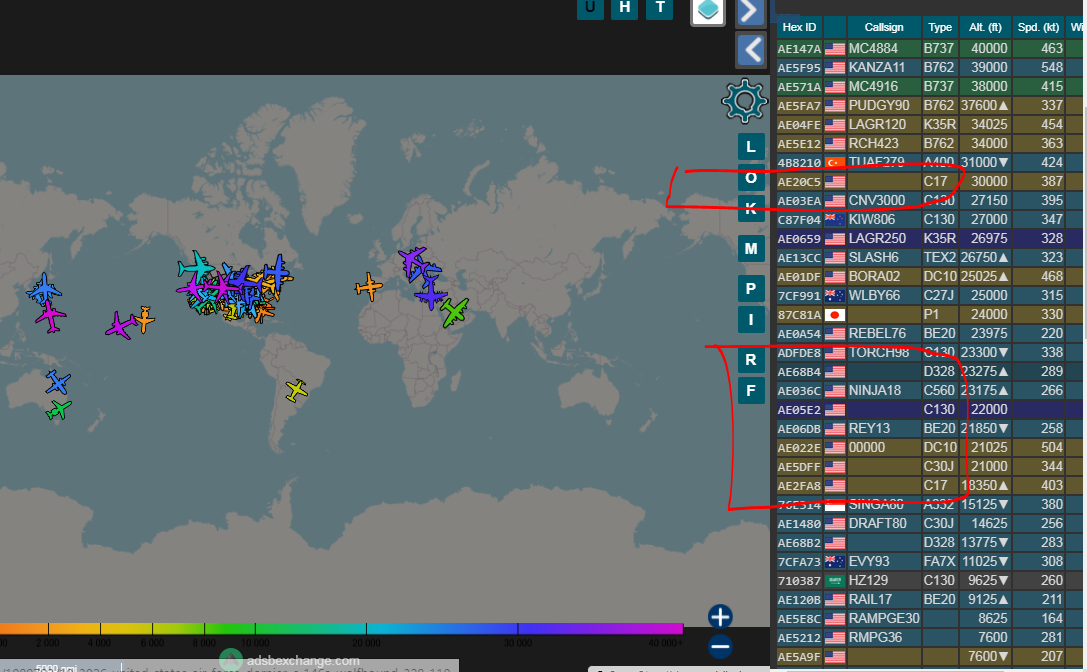Click the Turkish flag in row 4B8210
The width and height of the screenshot is (1087, 672).
point(835,163)
